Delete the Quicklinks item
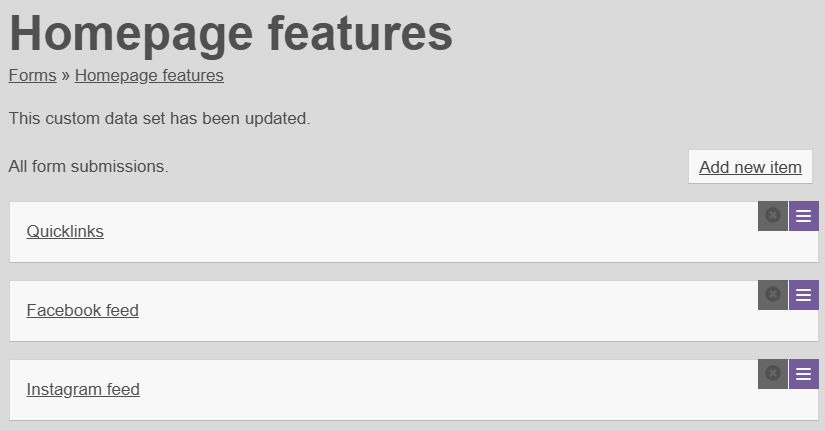 pyautogui.click(x=773, y=215)
